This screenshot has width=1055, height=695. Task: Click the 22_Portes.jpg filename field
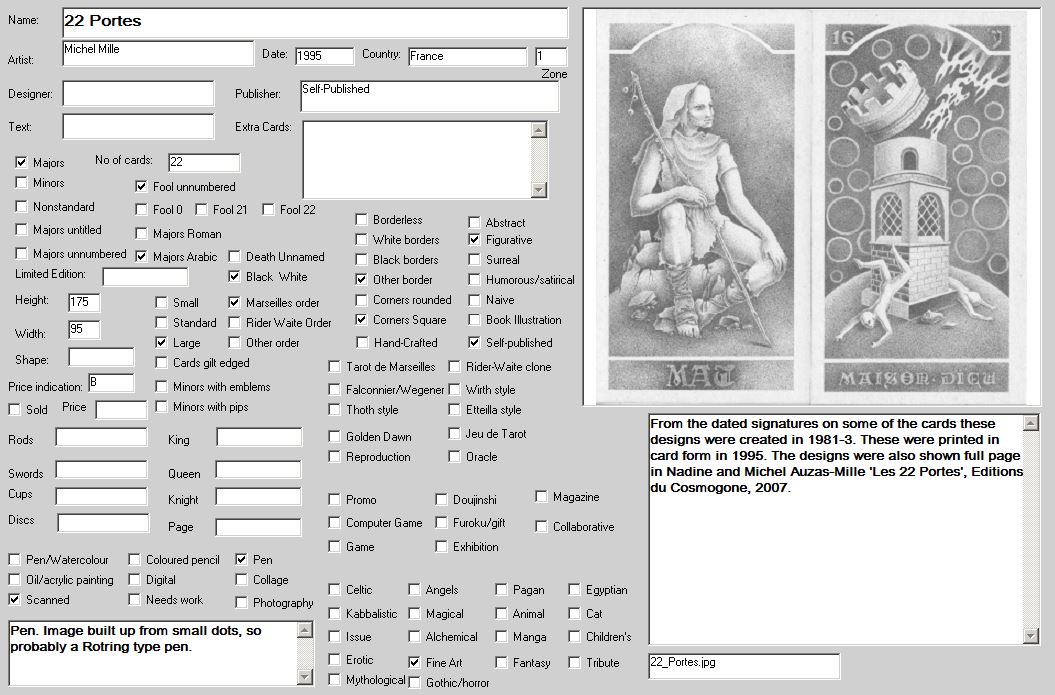click(x=743, y=665)
